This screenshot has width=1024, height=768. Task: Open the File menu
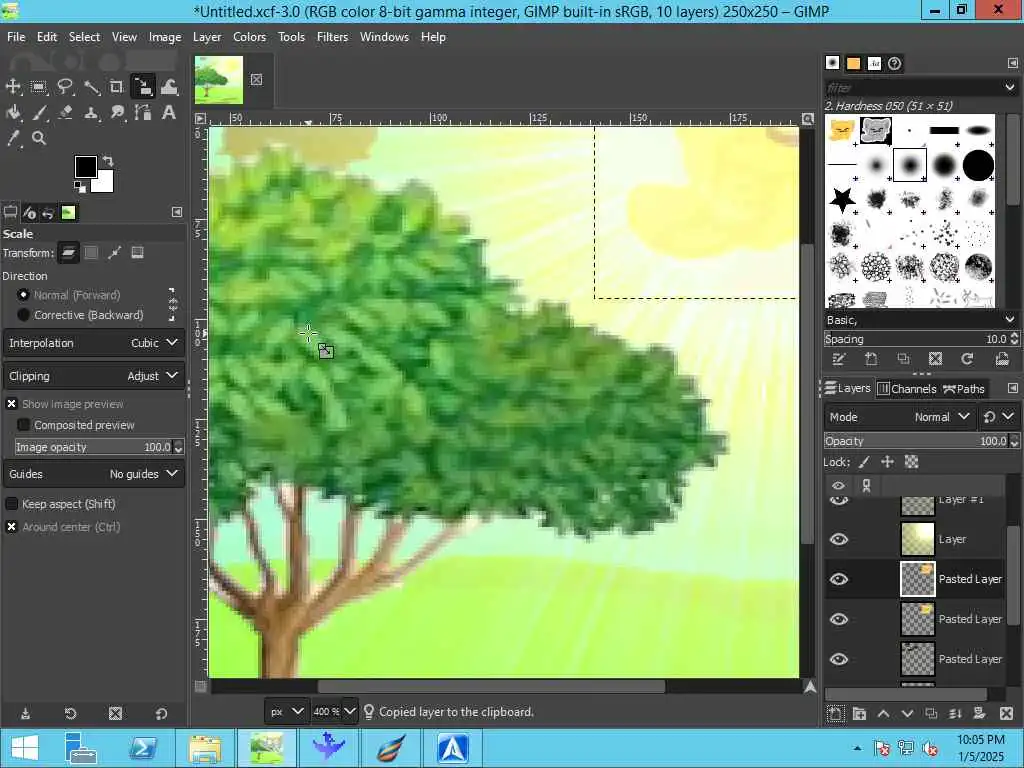click(16, 37)
